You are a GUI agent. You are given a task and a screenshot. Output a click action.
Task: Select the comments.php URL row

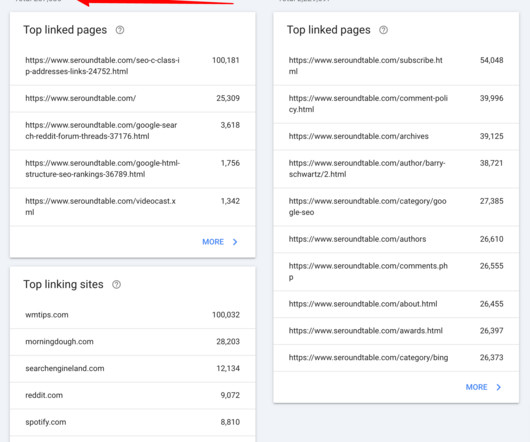pyautogui.click(x=396, y=272)
